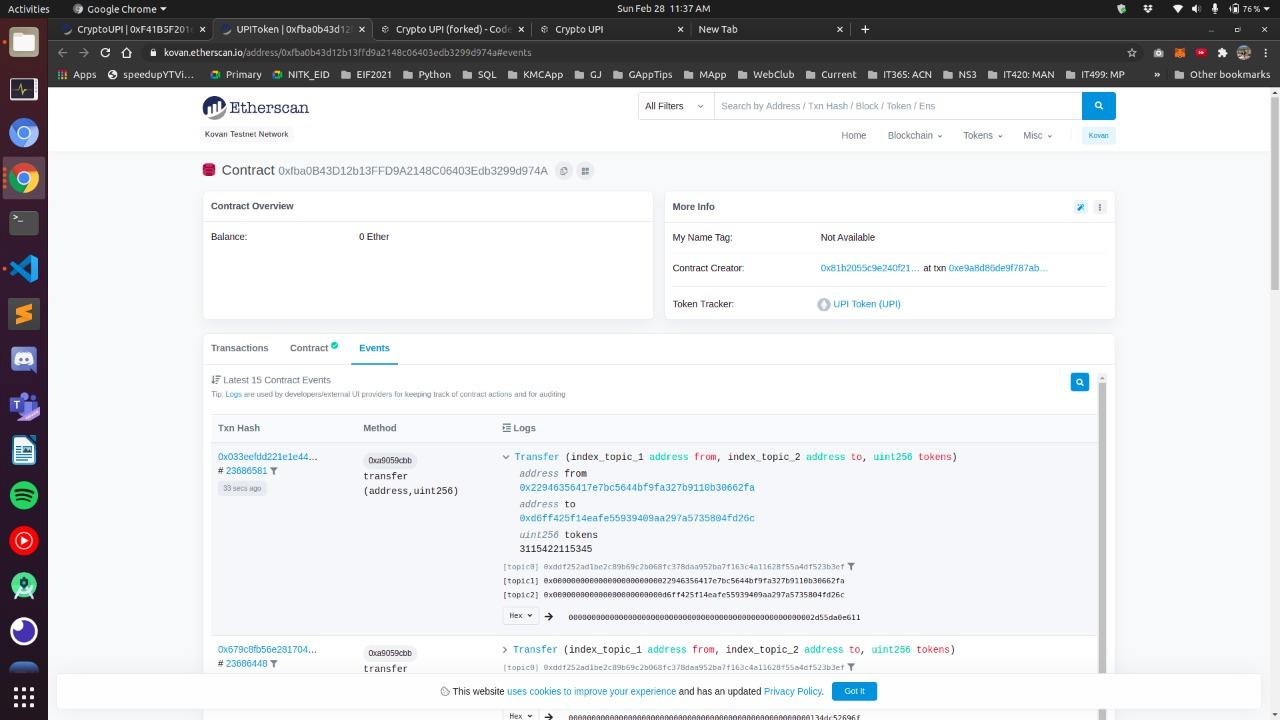The width and height of the screenshot is (1280, 720).
Task: Expand the Misc menu
Action: pyautogui.click(x=1037, y=135)
